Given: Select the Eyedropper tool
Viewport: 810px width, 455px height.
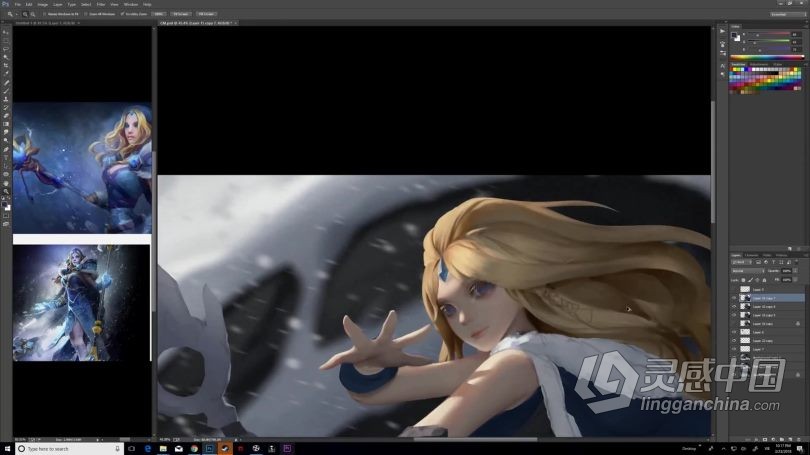Looking at the screenshot, I should (x=6, y=74).
